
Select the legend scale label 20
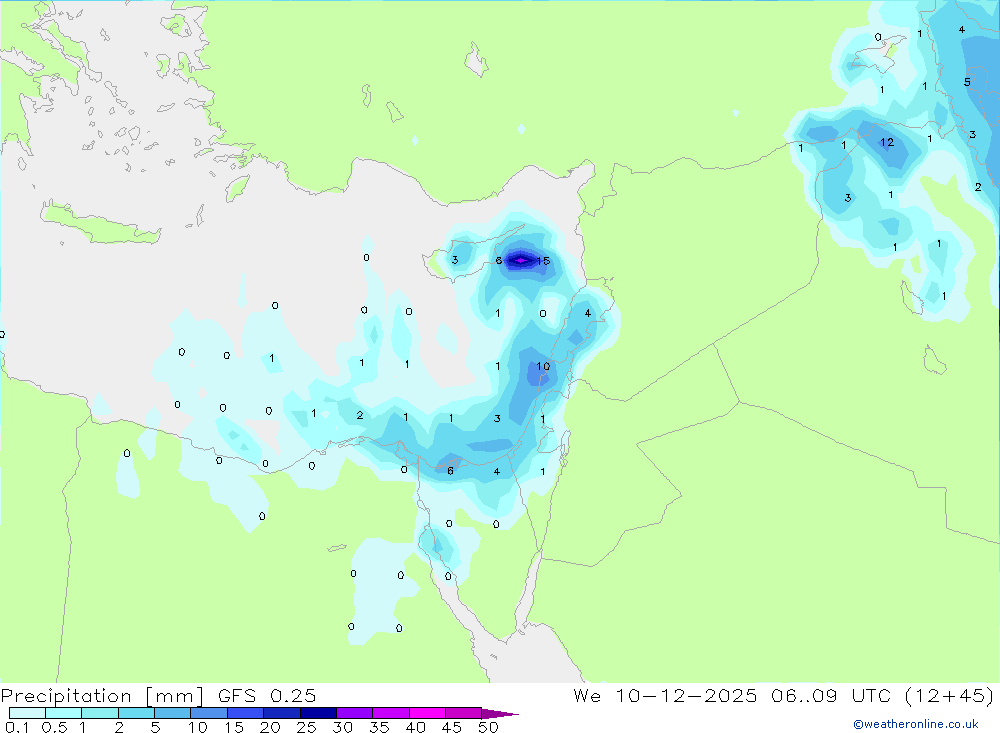click(270, 727)
